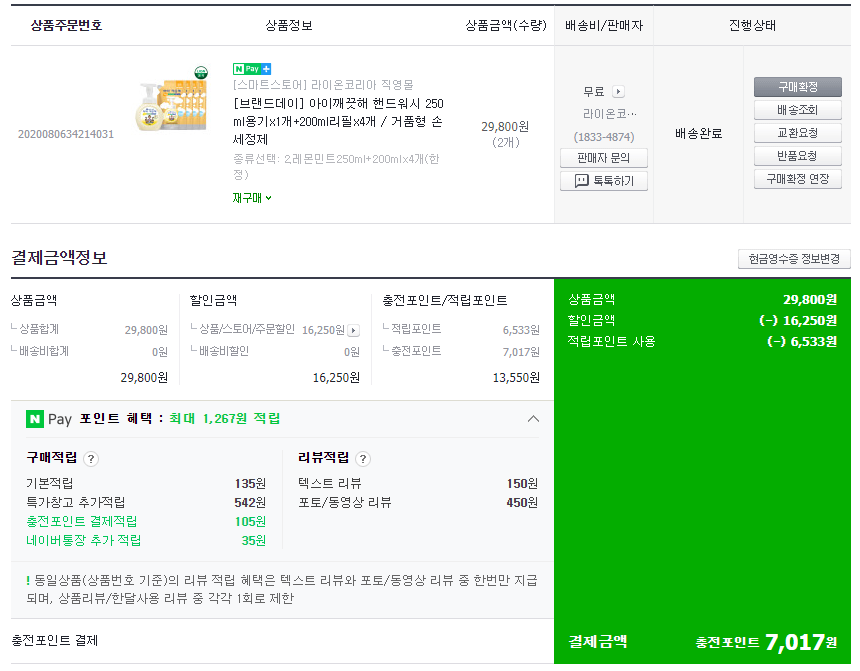Open the 라이온코리아 직영몰 store link
860x671 pixels.
(323, 85)
